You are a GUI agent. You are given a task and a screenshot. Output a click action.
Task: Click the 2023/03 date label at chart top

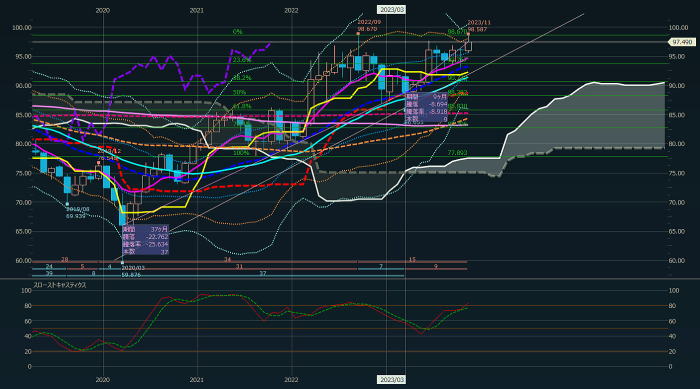coord(392,10)
